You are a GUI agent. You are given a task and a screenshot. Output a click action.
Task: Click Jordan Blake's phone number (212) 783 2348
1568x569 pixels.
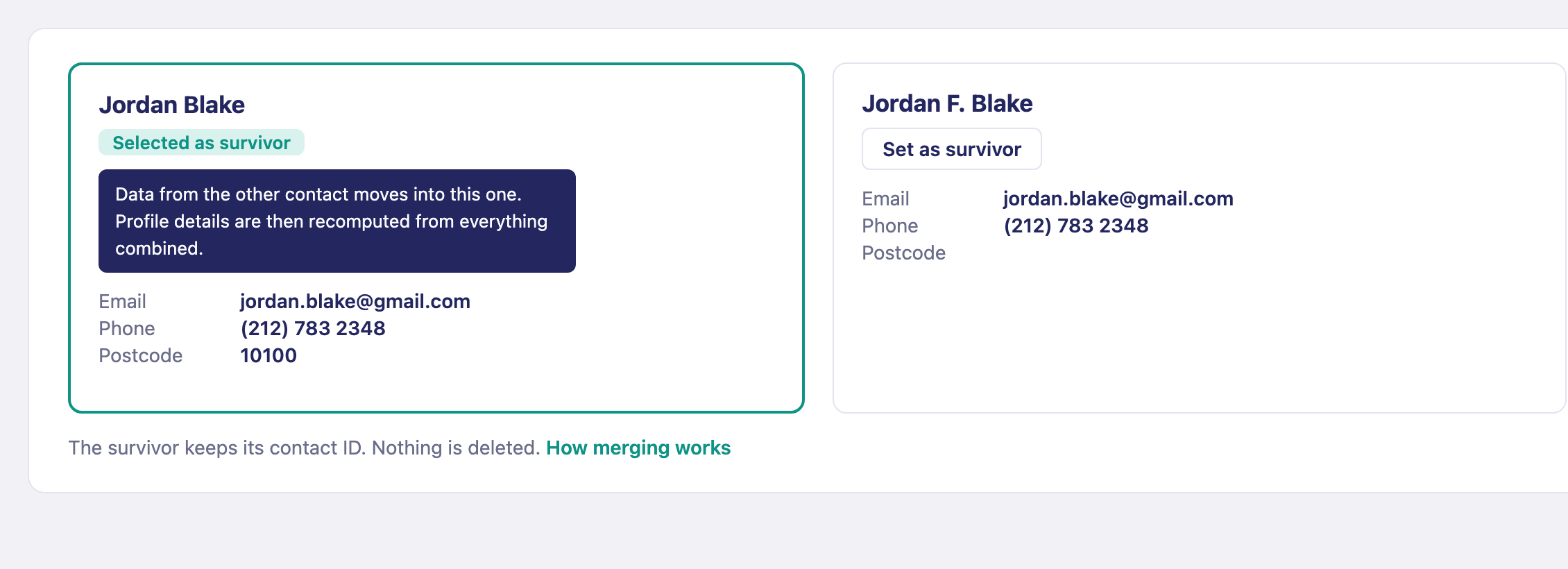pos(313,328)
